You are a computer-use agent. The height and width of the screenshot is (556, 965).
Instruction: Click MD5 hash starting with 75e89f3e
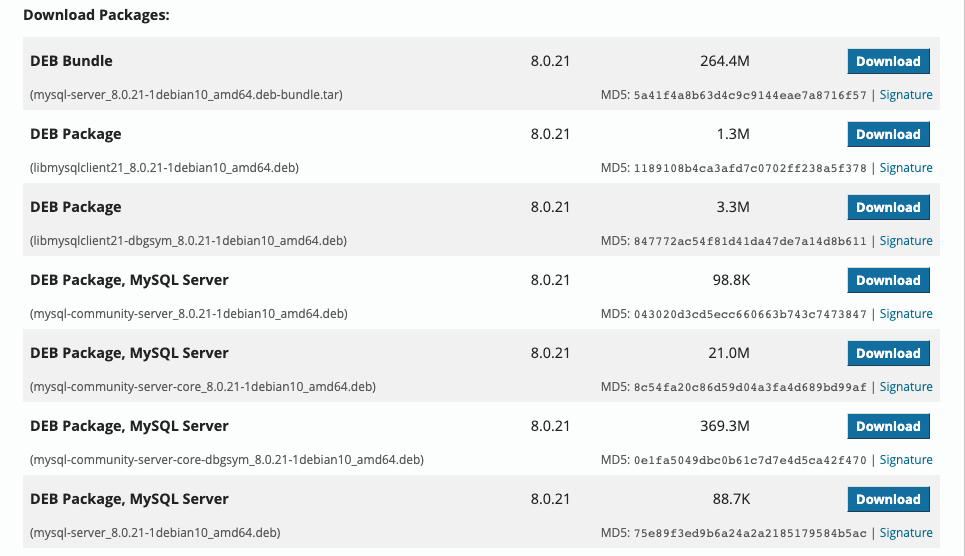[x=750, y=533]
